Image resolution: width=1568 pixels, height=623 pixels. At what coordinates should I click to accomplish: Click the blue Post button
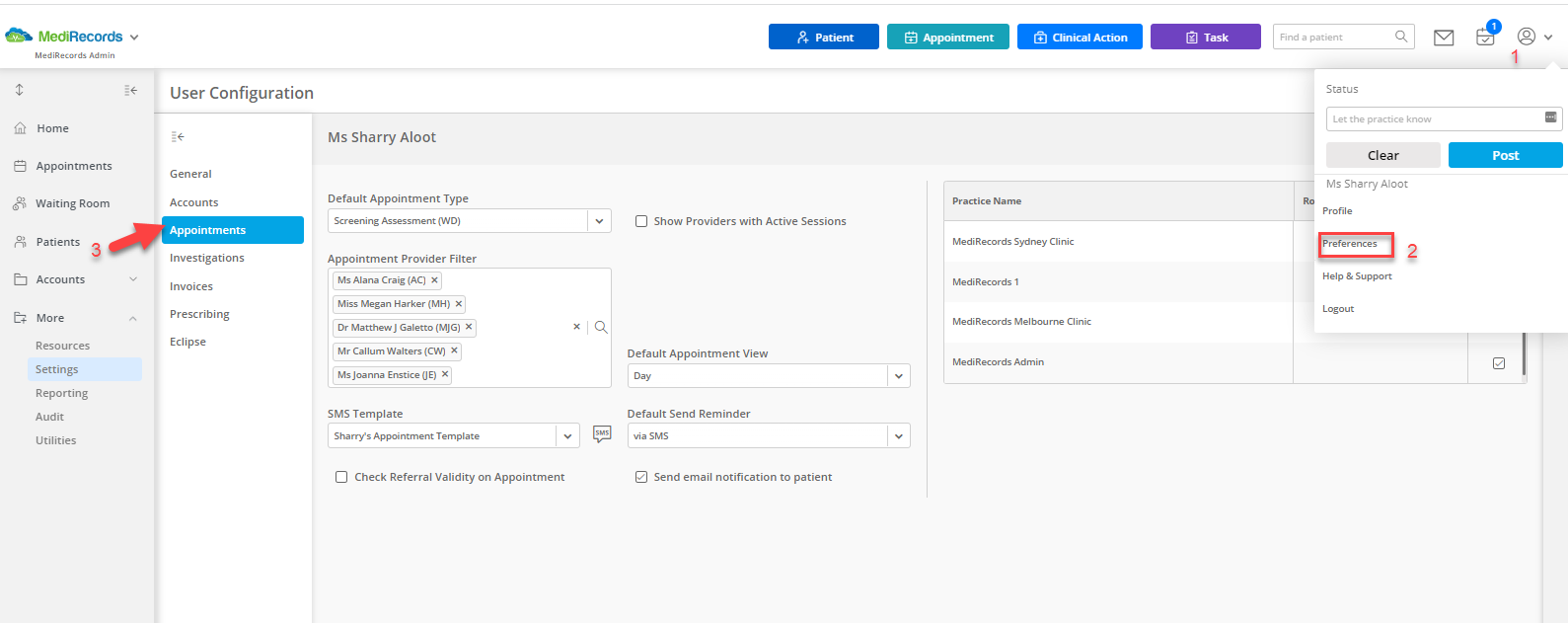(1505, 155)
